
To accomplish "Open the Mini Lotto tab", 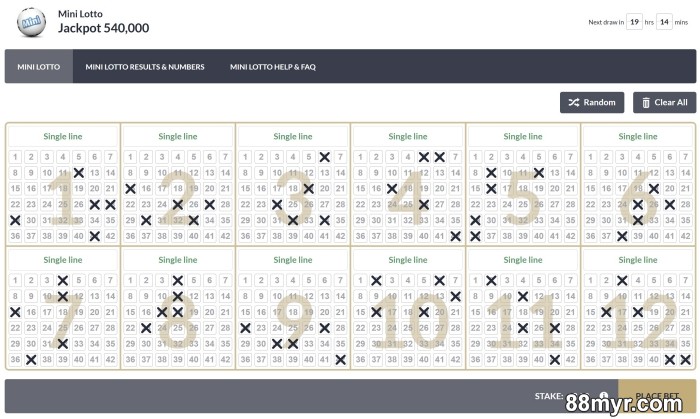I will click(x=39, y=67).
